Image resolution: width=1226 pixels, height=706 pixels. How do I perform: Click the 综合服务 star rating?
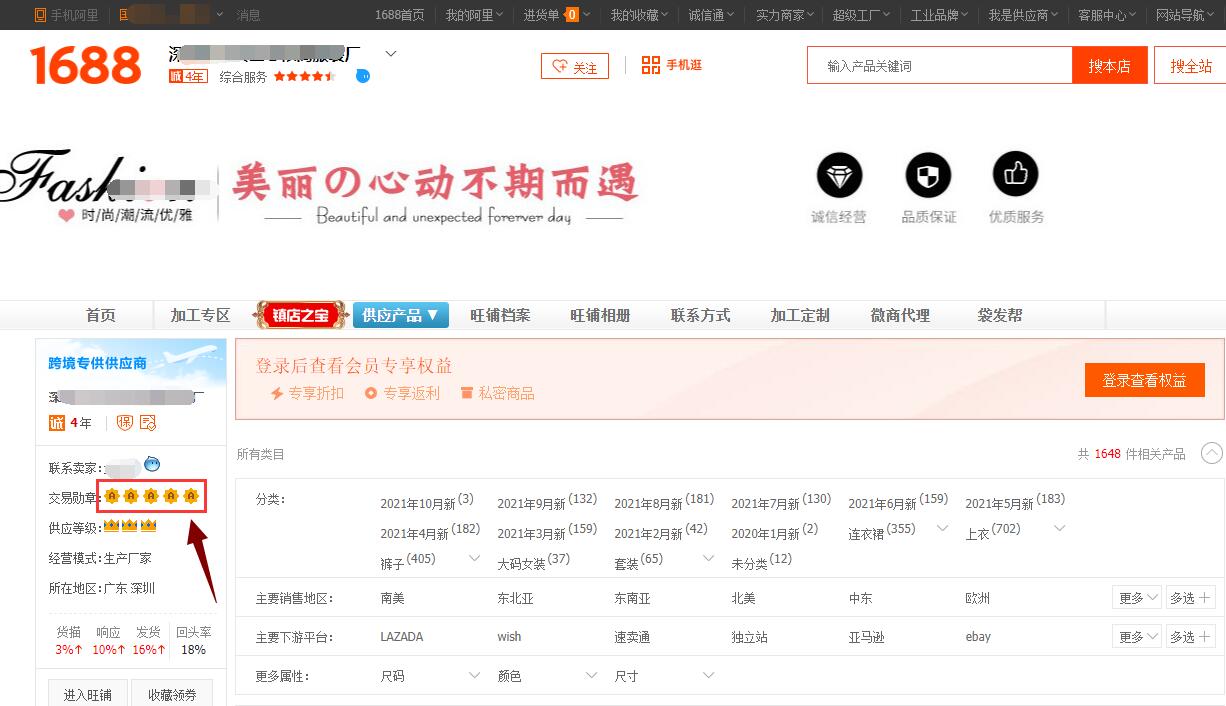click(x=304, y=76)
